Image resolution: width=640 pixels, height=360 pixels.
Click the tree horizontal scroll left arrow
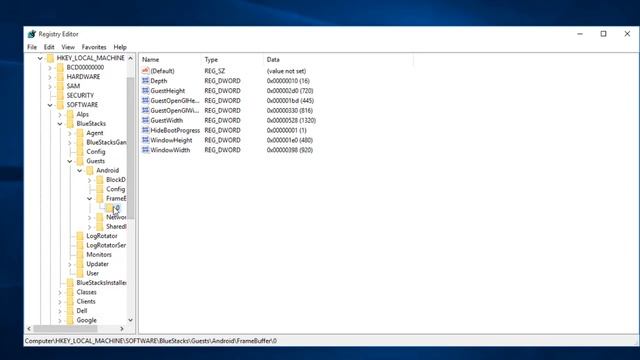(x=29, y=329)
